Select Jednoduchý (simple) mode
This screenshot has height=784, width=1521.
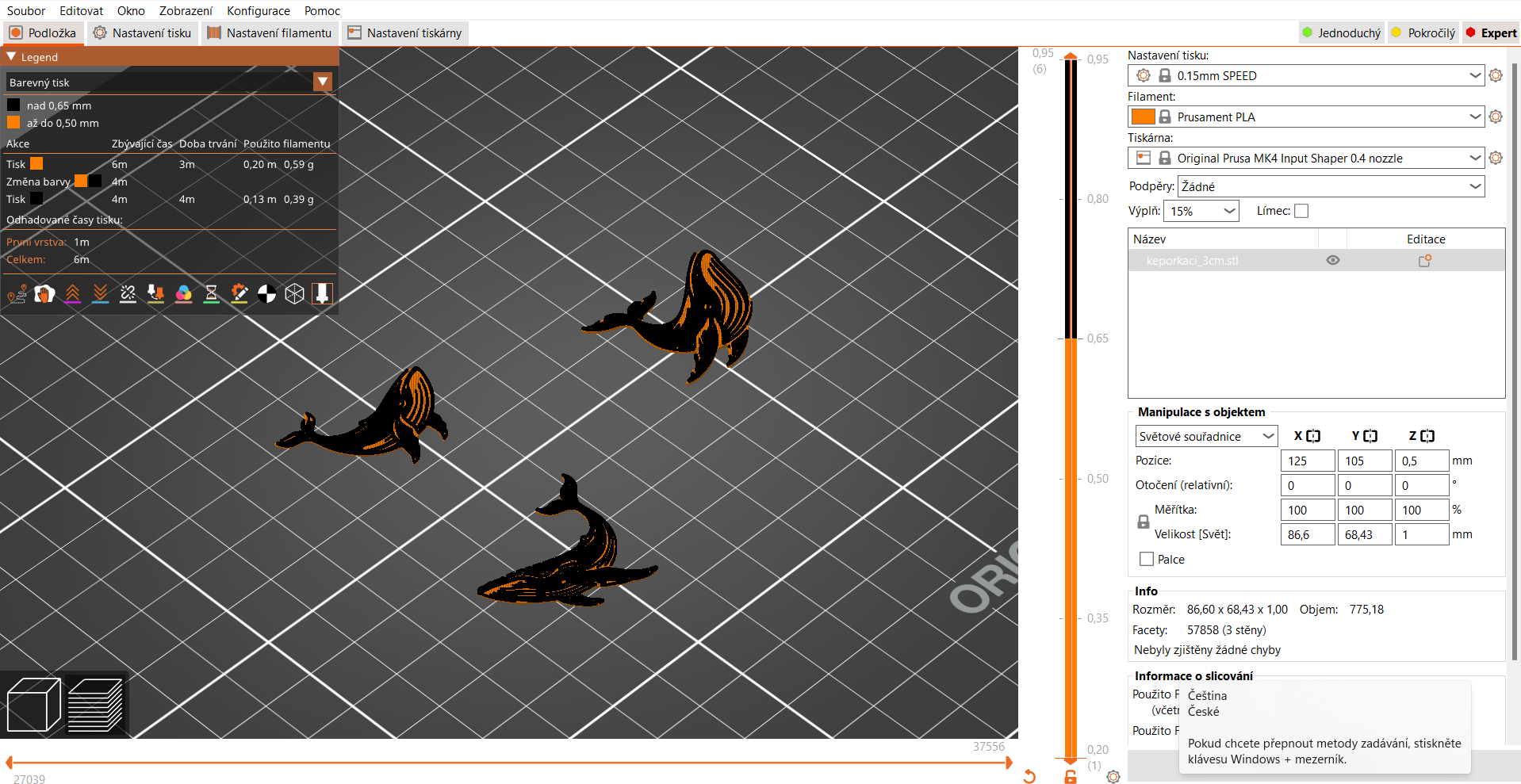(1341, 33)
